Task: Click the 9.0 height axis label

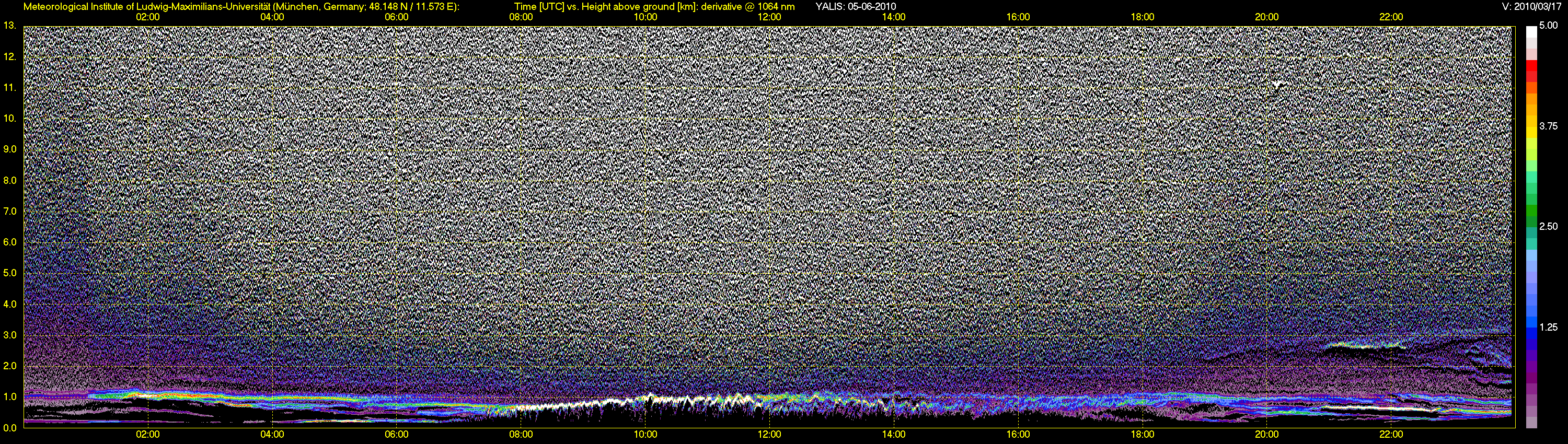Action: pyautogui.click(x=10, y=149)
